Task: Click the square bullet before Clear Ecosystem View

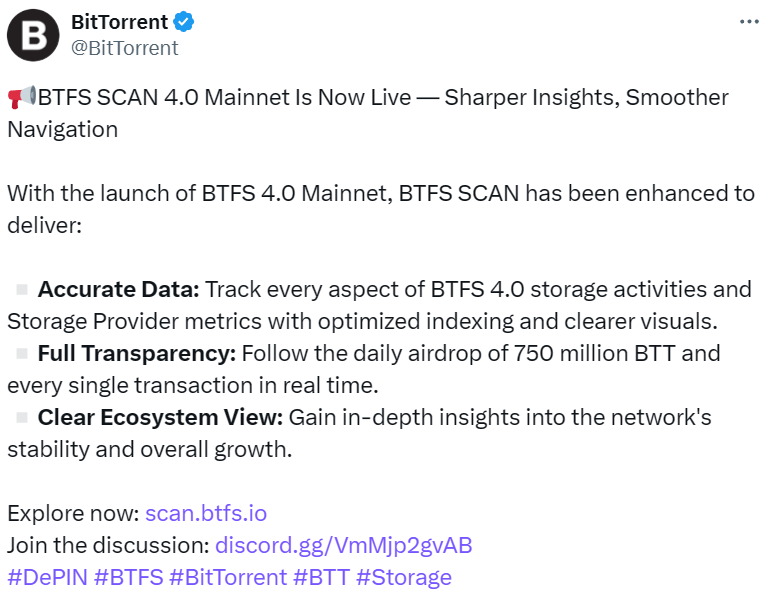Action: (21, 418)
